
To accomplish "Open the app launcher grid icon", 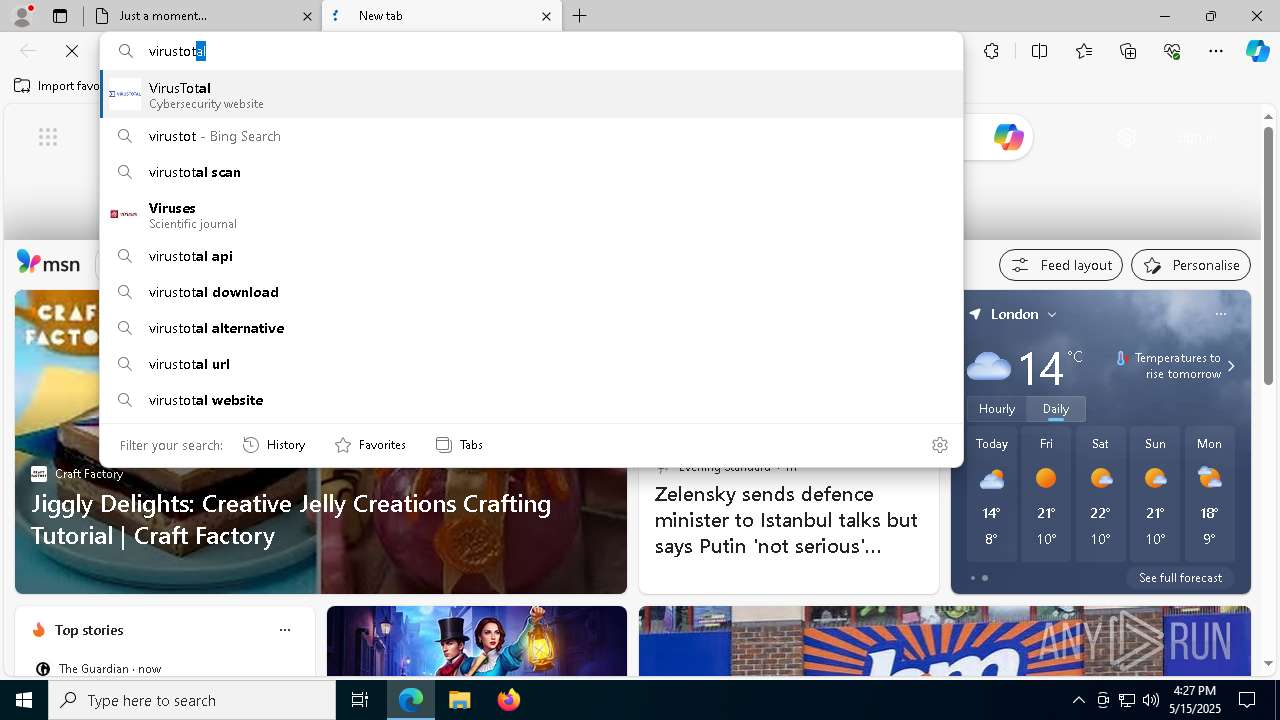I will click(x=48, y=137).
